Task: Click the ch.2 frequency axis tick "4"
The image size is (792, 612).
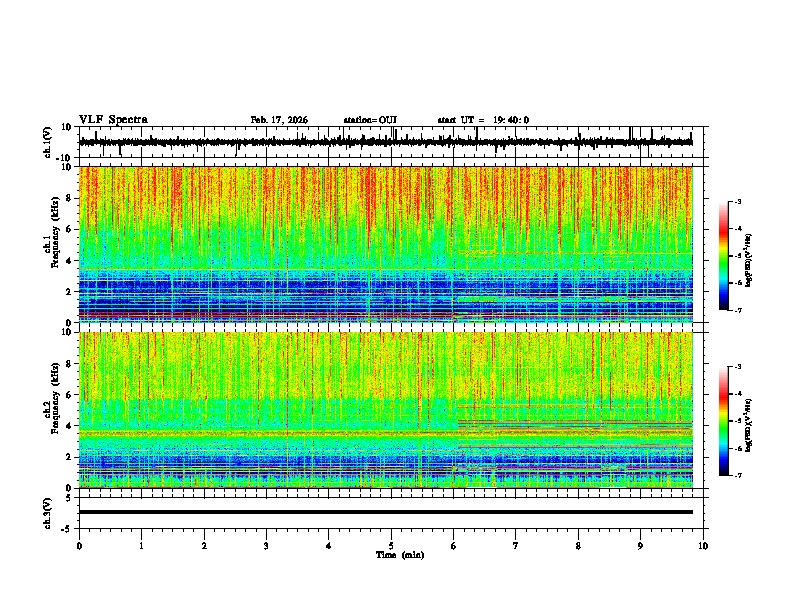Action: (70, 426)
